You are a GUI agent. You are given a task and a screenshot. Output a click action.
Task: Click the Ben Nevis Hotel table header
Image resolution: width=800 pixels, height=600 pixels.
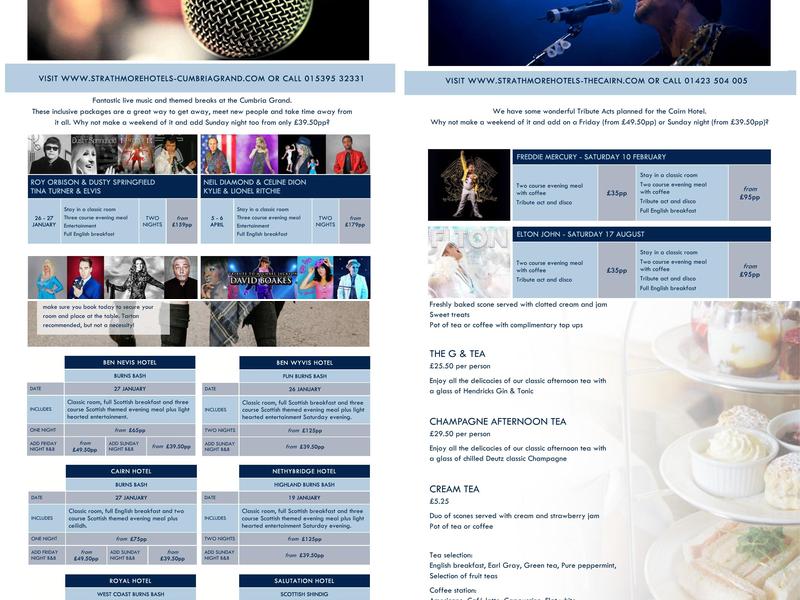[x=130, y=362]
